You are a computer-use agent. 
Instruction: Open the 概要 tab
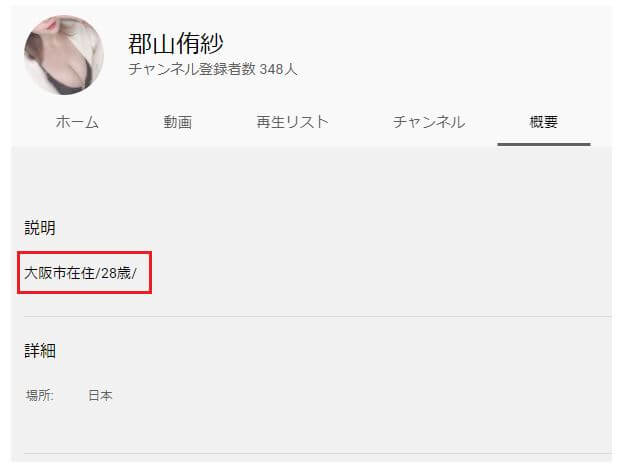click(x=544, y=122)
